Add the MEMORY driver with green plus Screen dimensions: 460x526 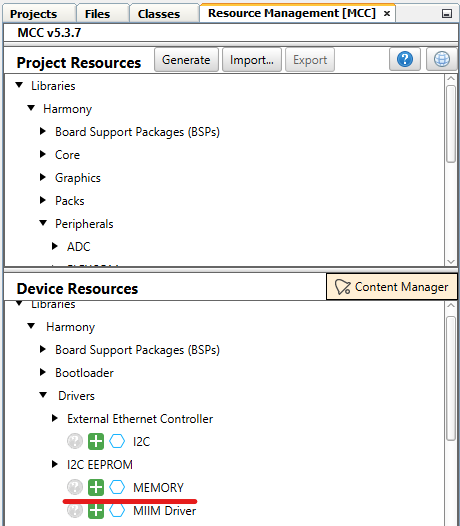point(96,487)
